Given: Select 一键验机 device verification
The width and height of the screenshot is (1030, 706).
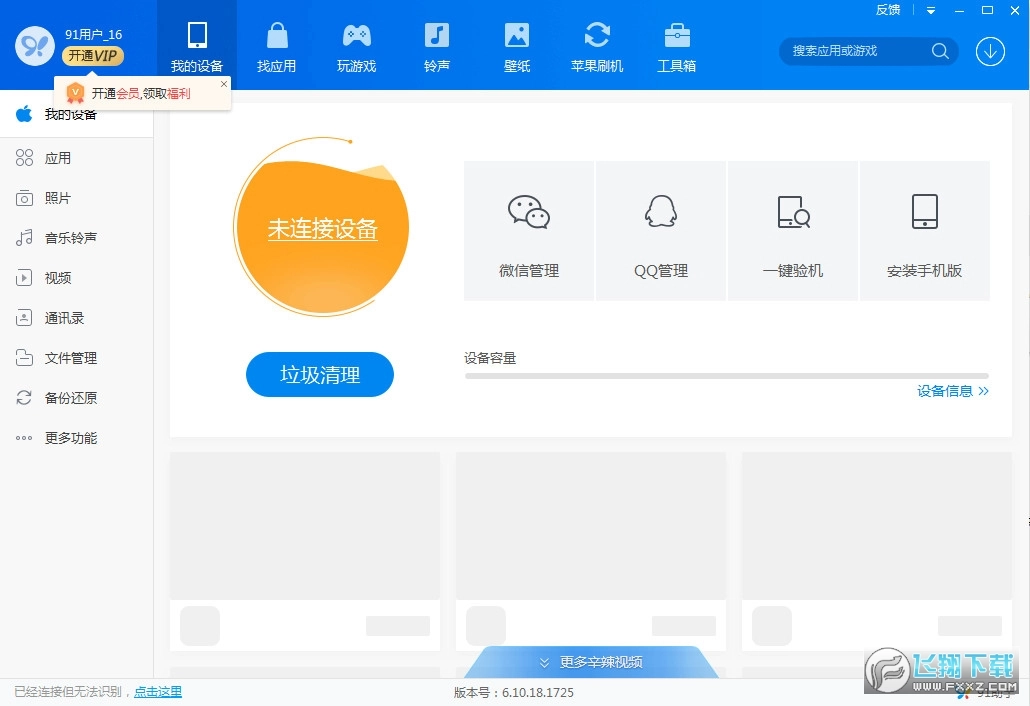Looking at the screenshot, I should (792, 230).
